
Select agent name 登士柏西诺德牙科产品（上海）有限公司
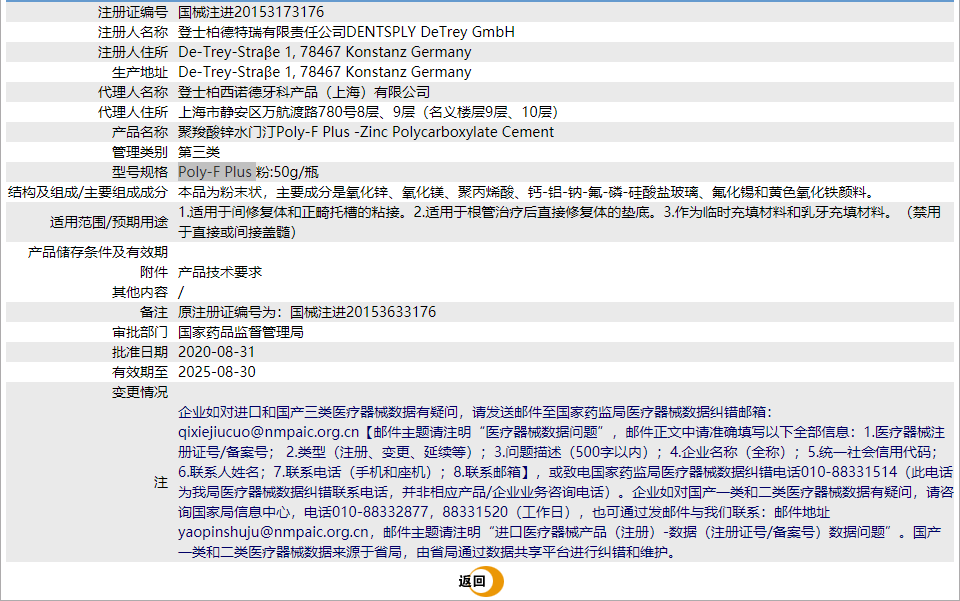(x=304, y=92)
